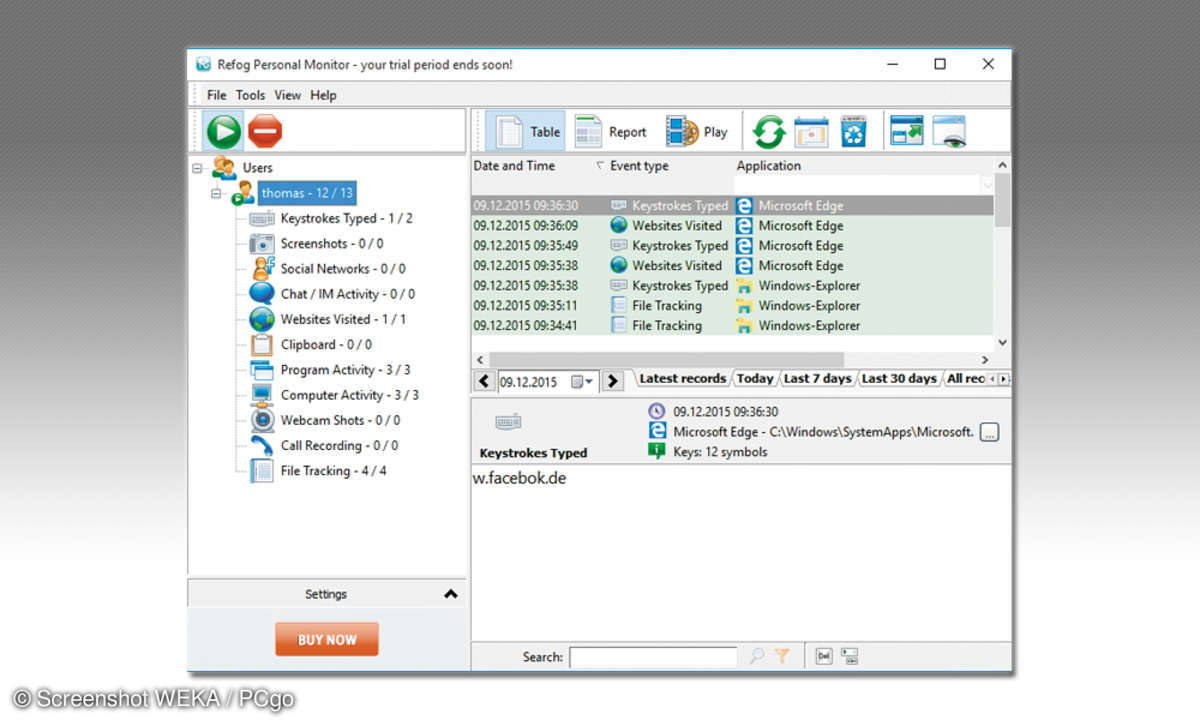Open the Settings panel header
This screenshot has width=1200, height=720.
click(x=327, y=594)
